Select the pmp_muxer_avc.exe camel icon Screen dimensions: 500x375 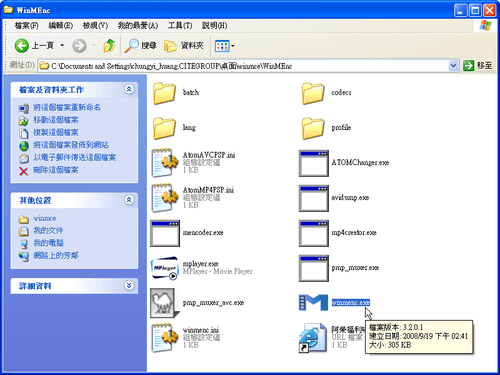coord(165,303)
